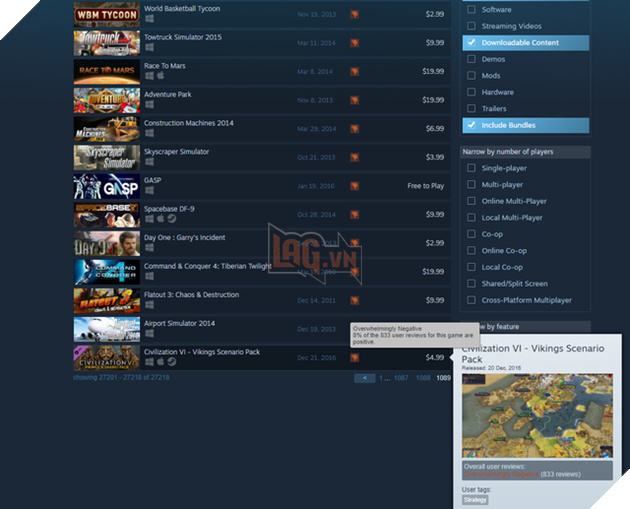
Task: Check the Trailers filter
Action: (x=471, y=108)
